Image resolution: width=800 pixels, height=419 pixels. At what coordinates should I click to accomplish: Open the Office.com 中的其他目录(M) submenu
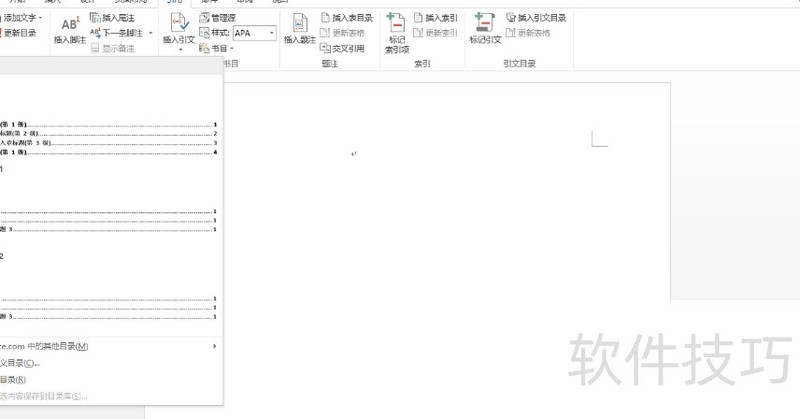[110, 347]
